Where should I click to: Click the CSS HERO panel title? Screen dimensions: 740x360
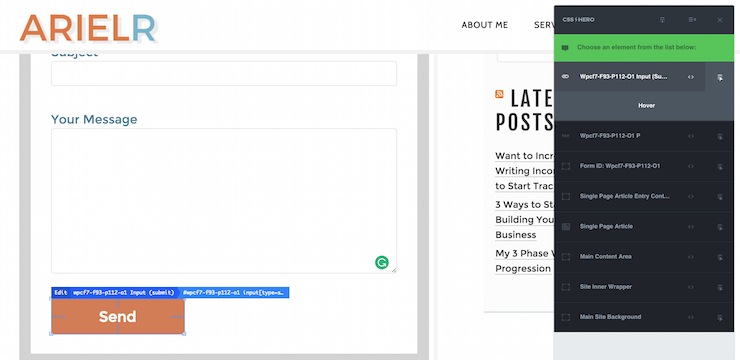(578, 20)
